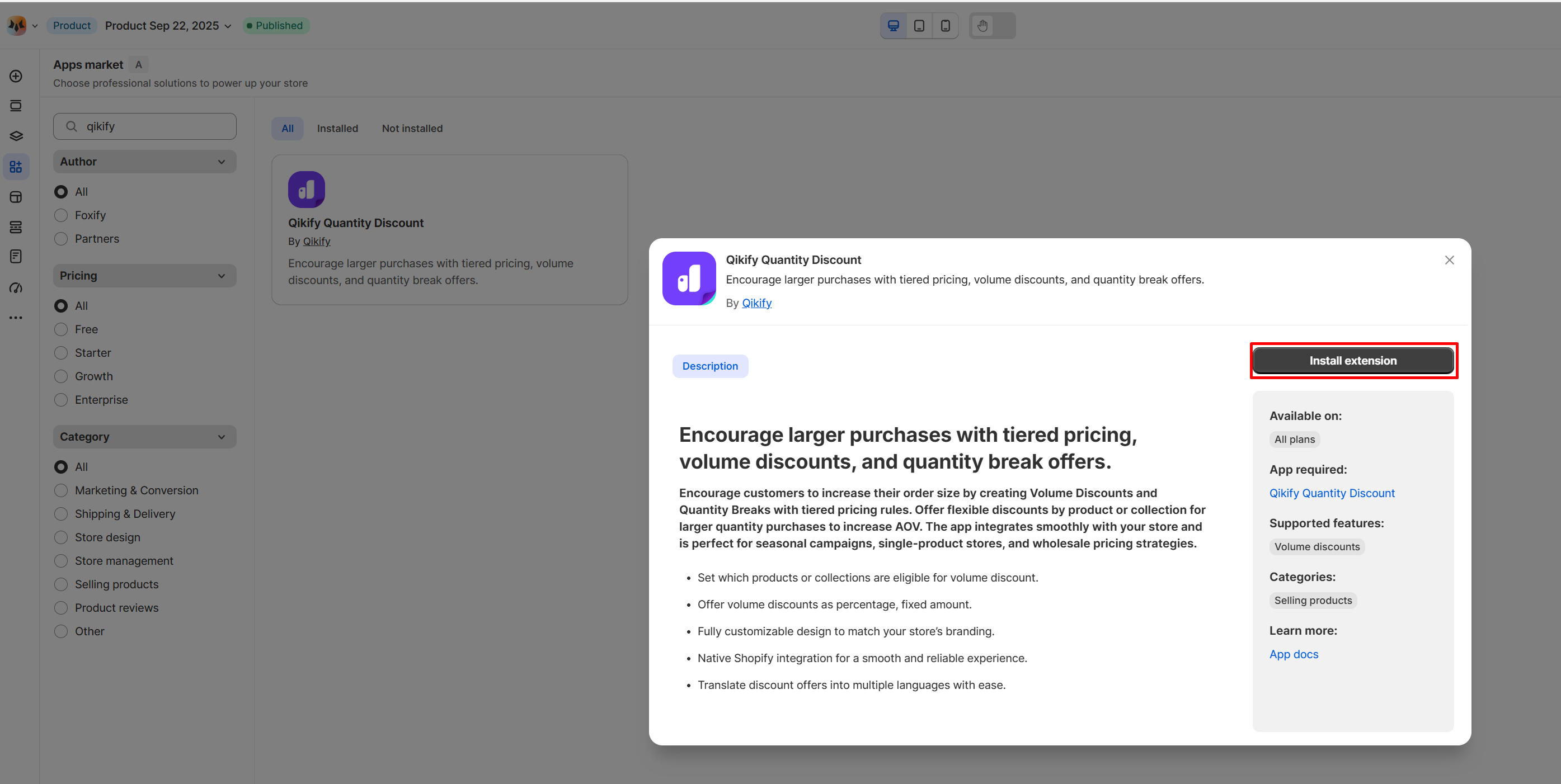
Task: Collapse the Category filter section
Action: point(145,437)
